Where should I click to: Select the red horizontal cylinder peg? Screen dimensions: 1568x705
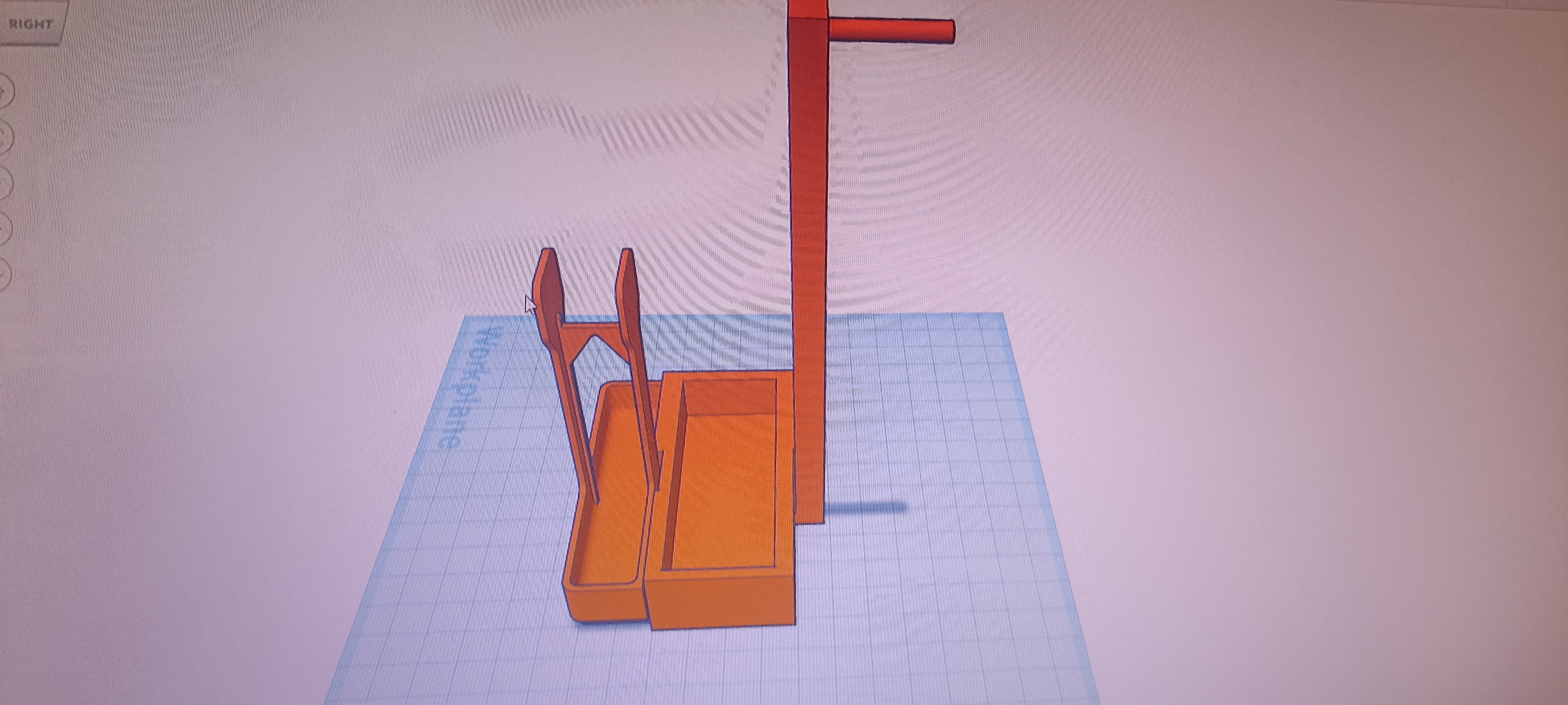point(892,31)
